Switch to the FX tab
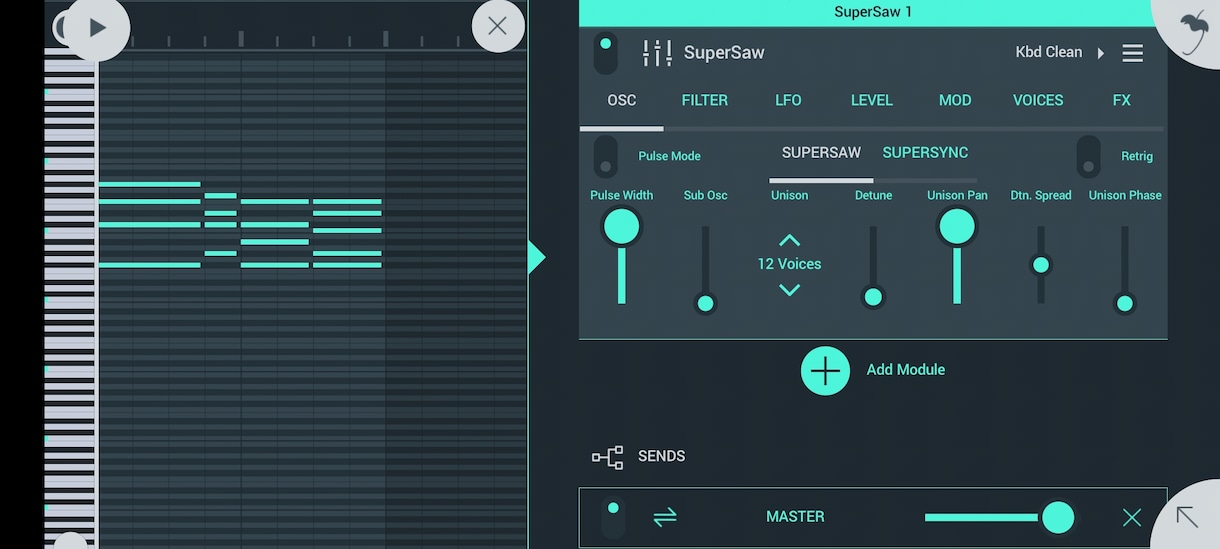Image resolution: width=1220 pixels, height=549 pixels. (x=1122, y=100)
